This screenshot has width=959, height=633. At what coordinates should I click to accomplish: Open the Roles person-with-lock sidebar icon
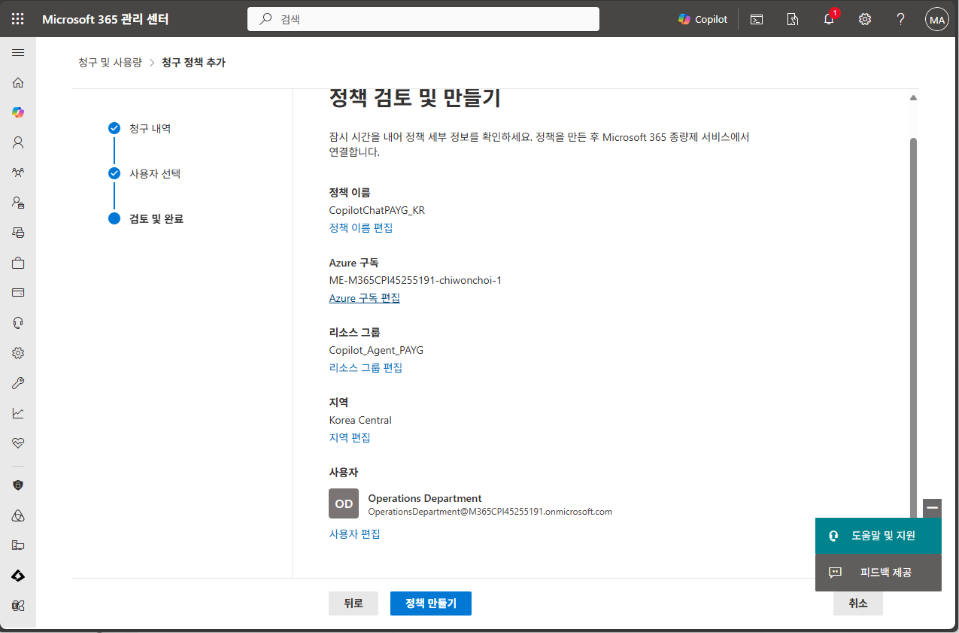[18, 202]
